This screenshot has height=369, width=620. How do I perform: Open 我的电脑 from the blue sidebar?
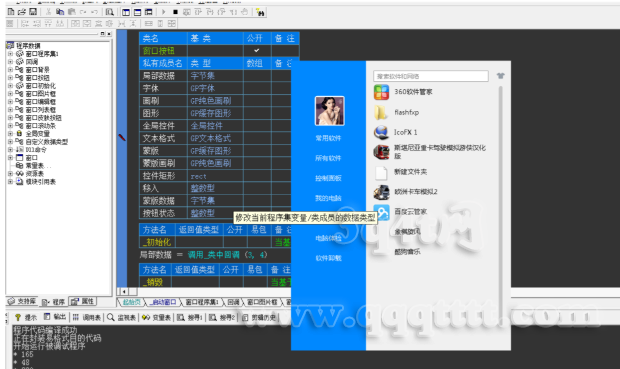(328, 198)
